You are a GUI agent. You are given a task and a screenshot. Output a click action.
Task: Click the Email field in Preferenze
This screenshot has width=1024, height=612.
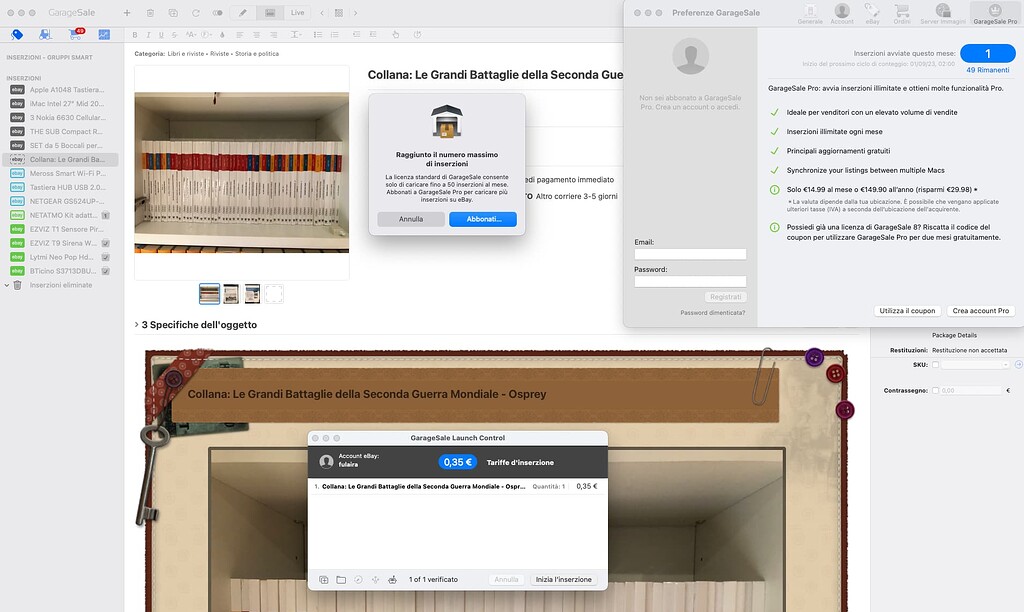point(690,254)
